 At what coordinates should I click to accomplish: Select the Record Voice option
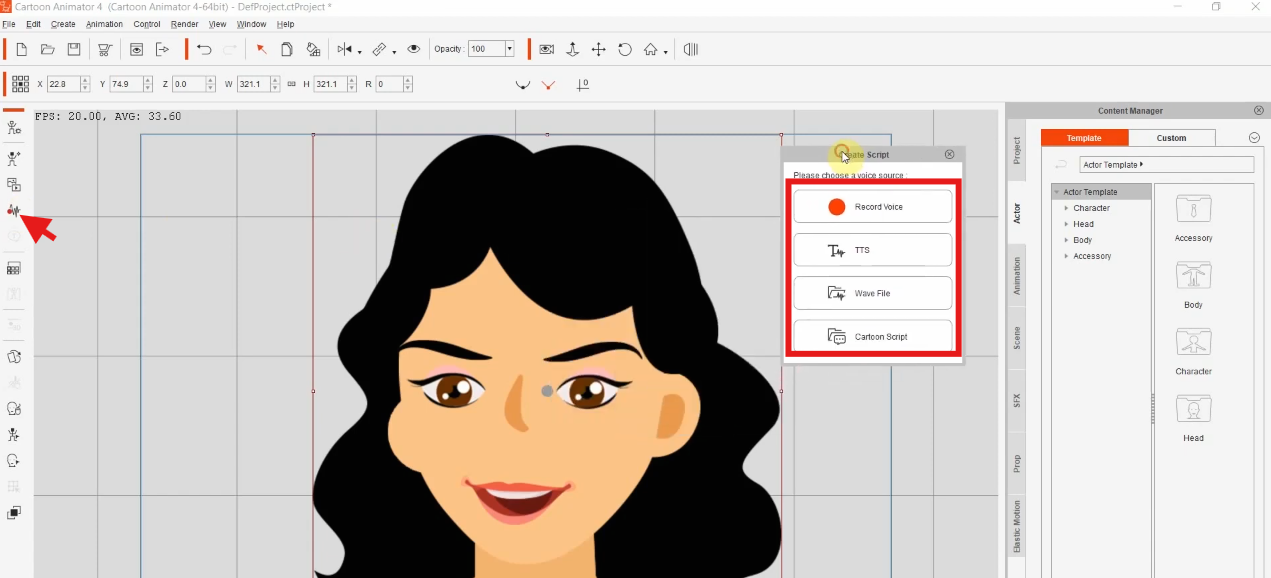(872, 207)
